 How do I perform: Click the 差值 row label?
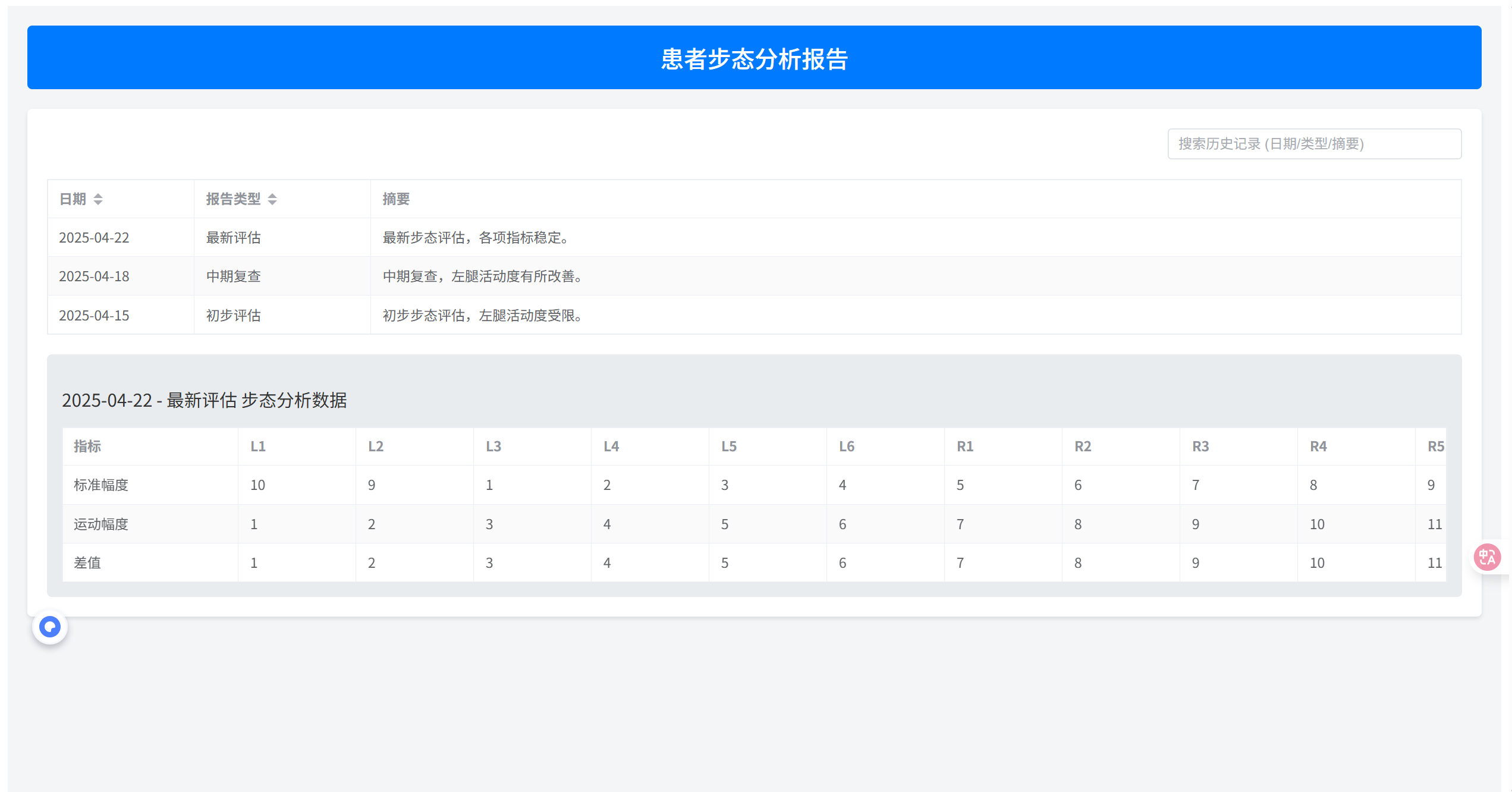pos(87,563)
